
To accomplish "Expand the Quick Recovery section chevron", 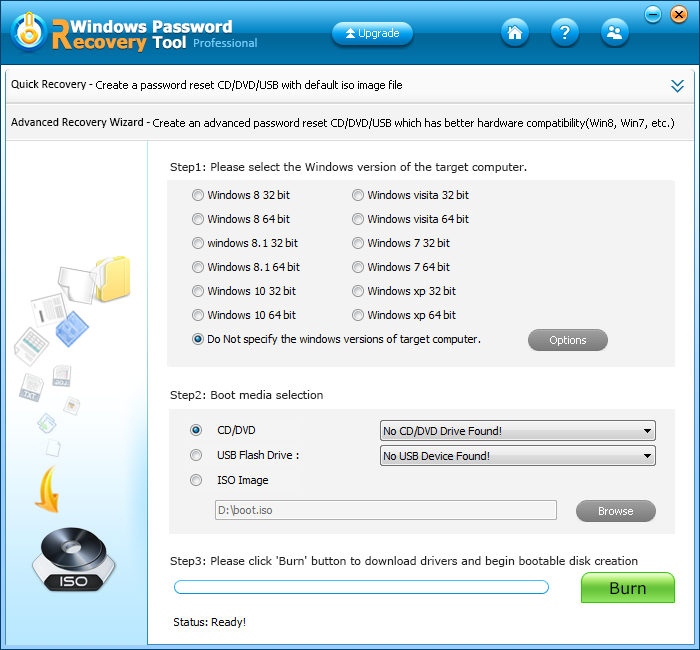I will (x=677, y=86).
